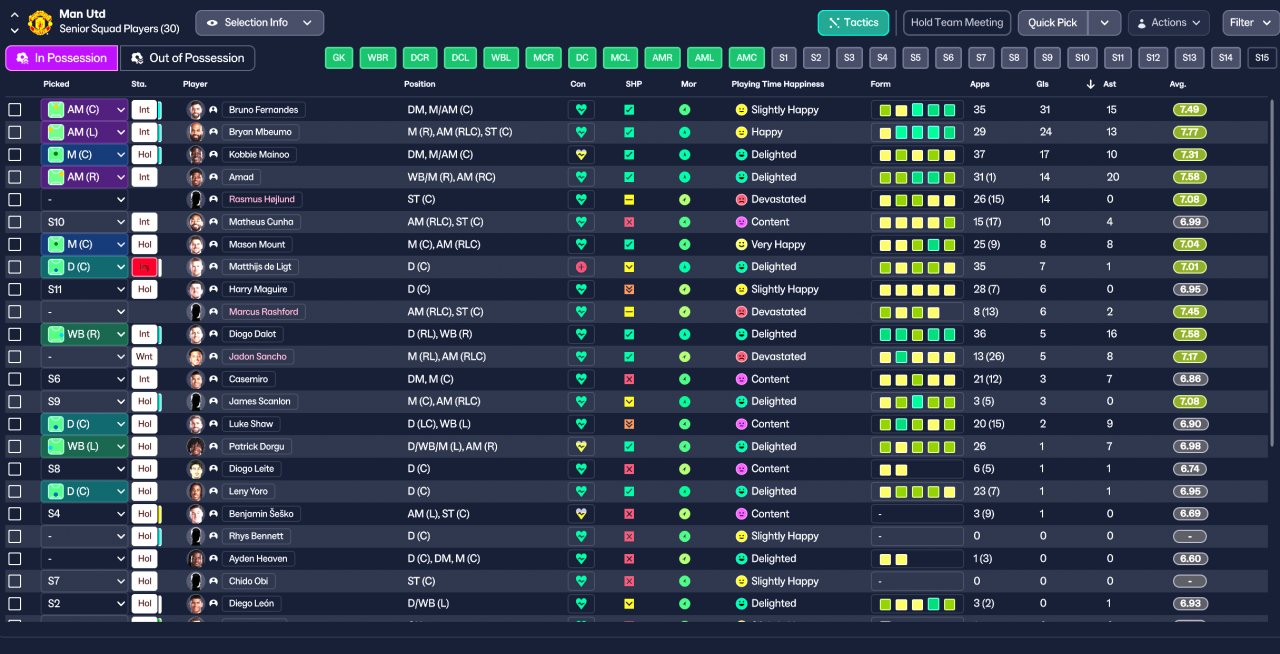
Task: Switch to the Out of Possession tab
Action: [x=187, y=58]
